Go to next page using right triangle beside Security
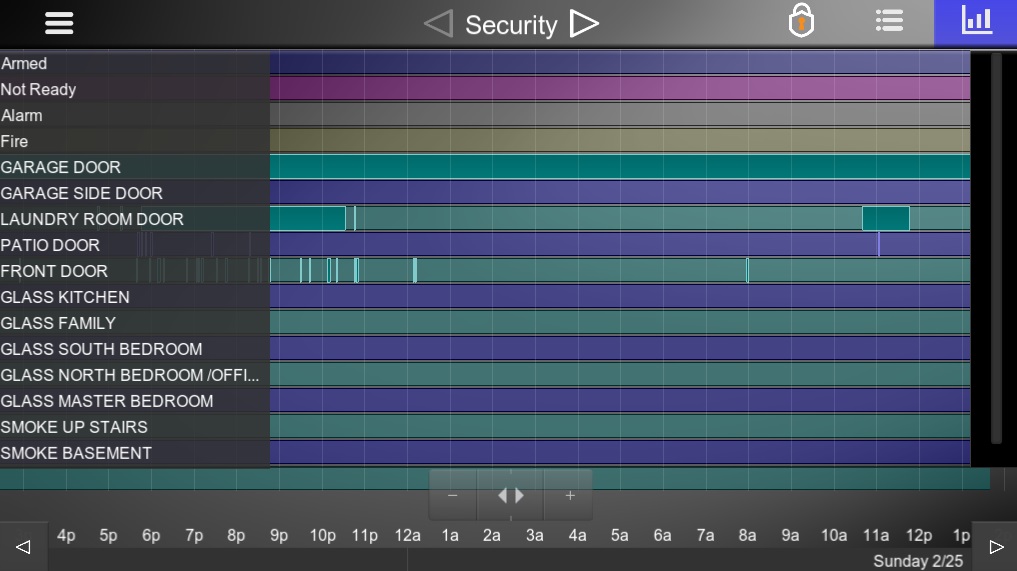The image size is (1017, 571). 584,24
